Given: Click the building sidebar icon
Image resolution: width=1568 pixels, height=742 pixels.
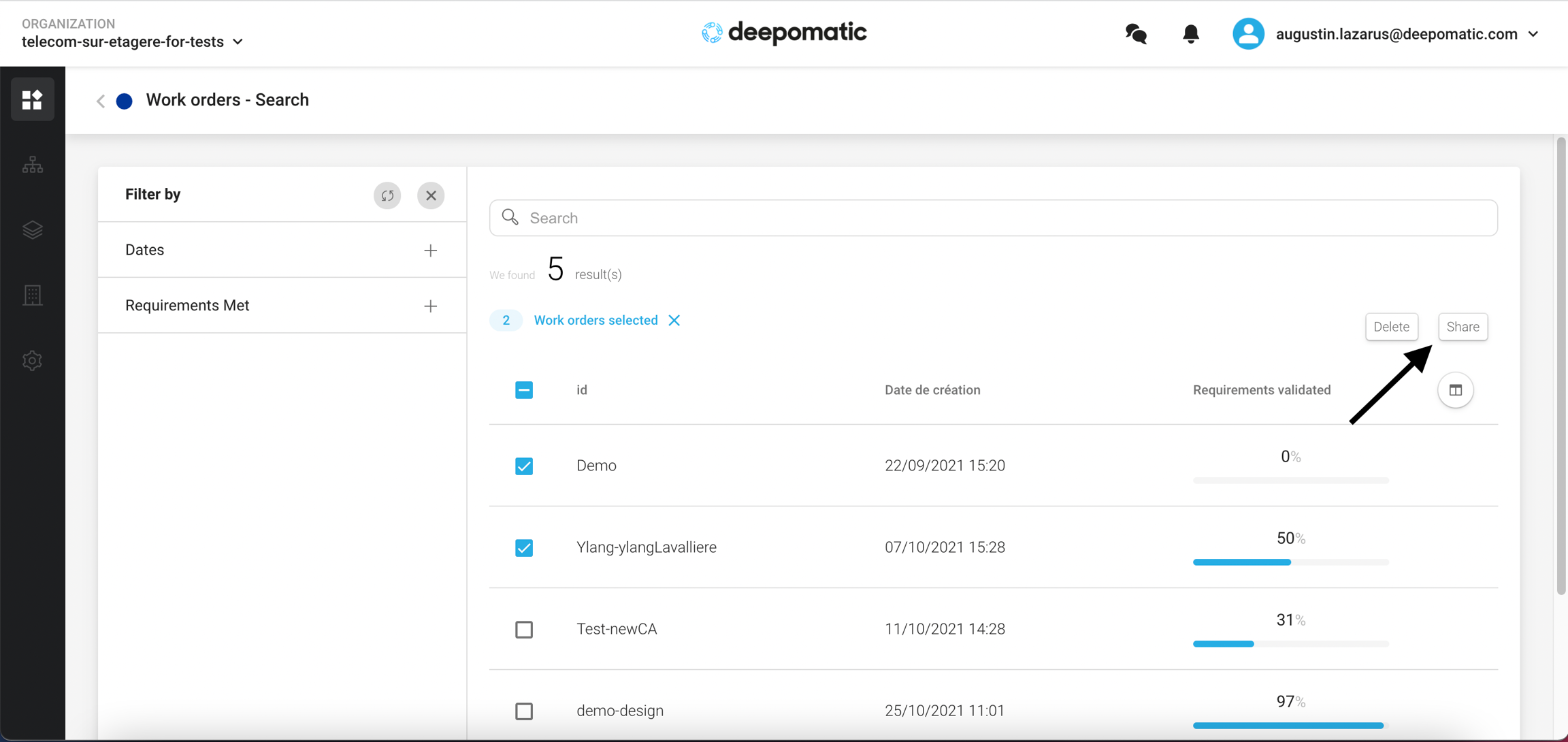Looking at the screenshot, I should pos(32,295).
